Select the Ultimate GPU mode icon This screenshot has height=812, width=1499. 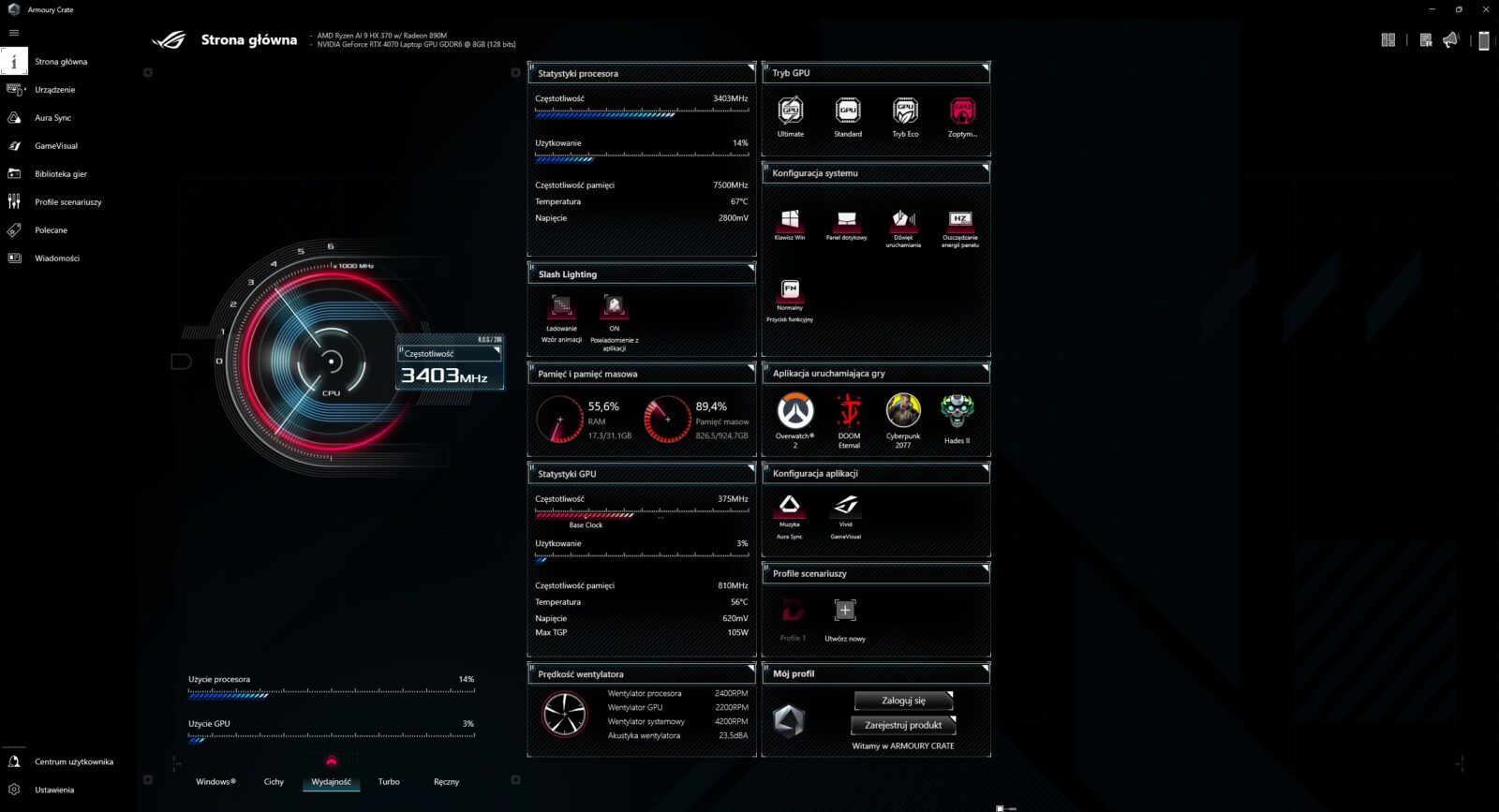click(790, 111)
